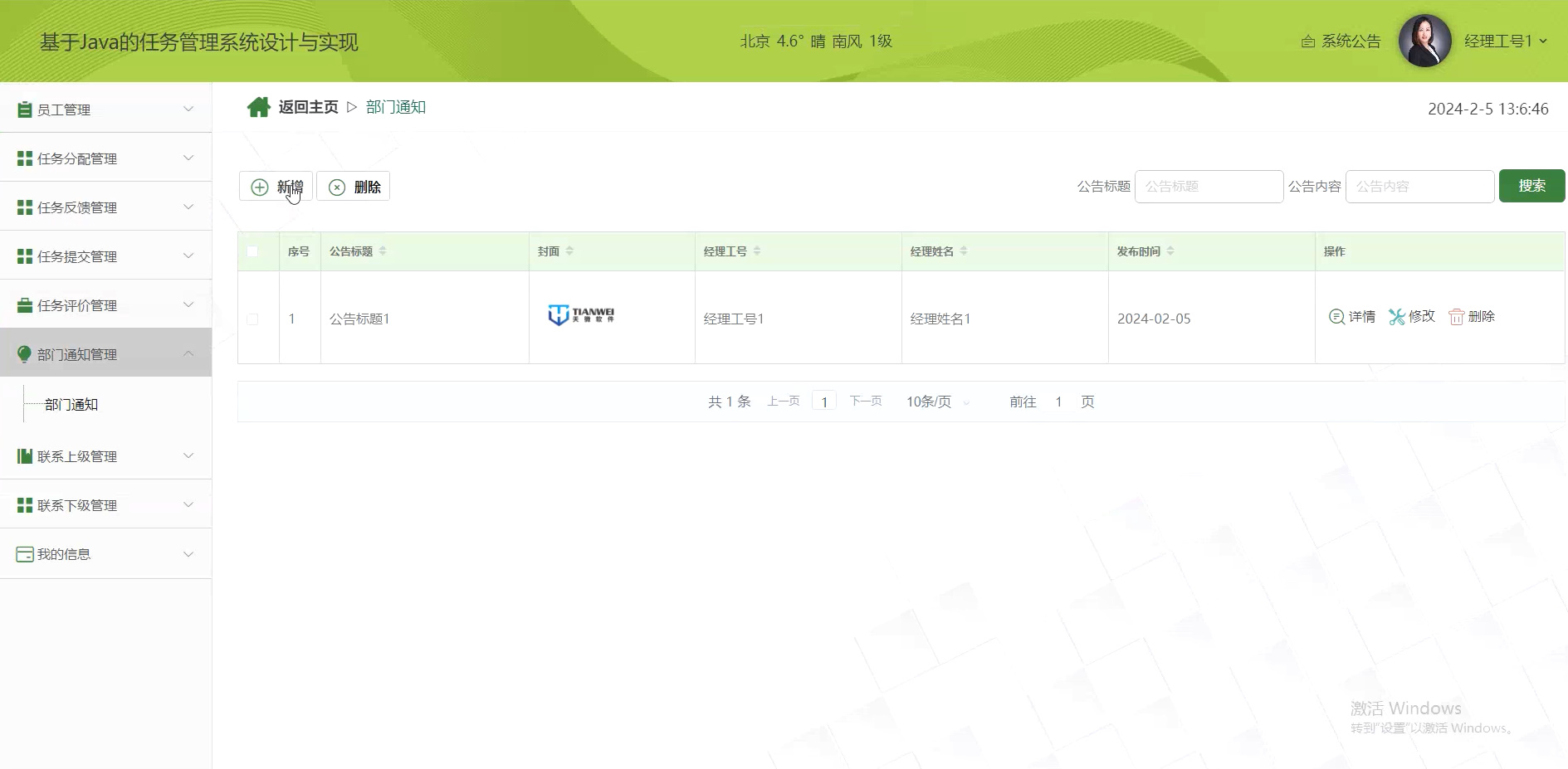Click page number 1 in pagination
1568x769 pixels.
coord(824,402)
